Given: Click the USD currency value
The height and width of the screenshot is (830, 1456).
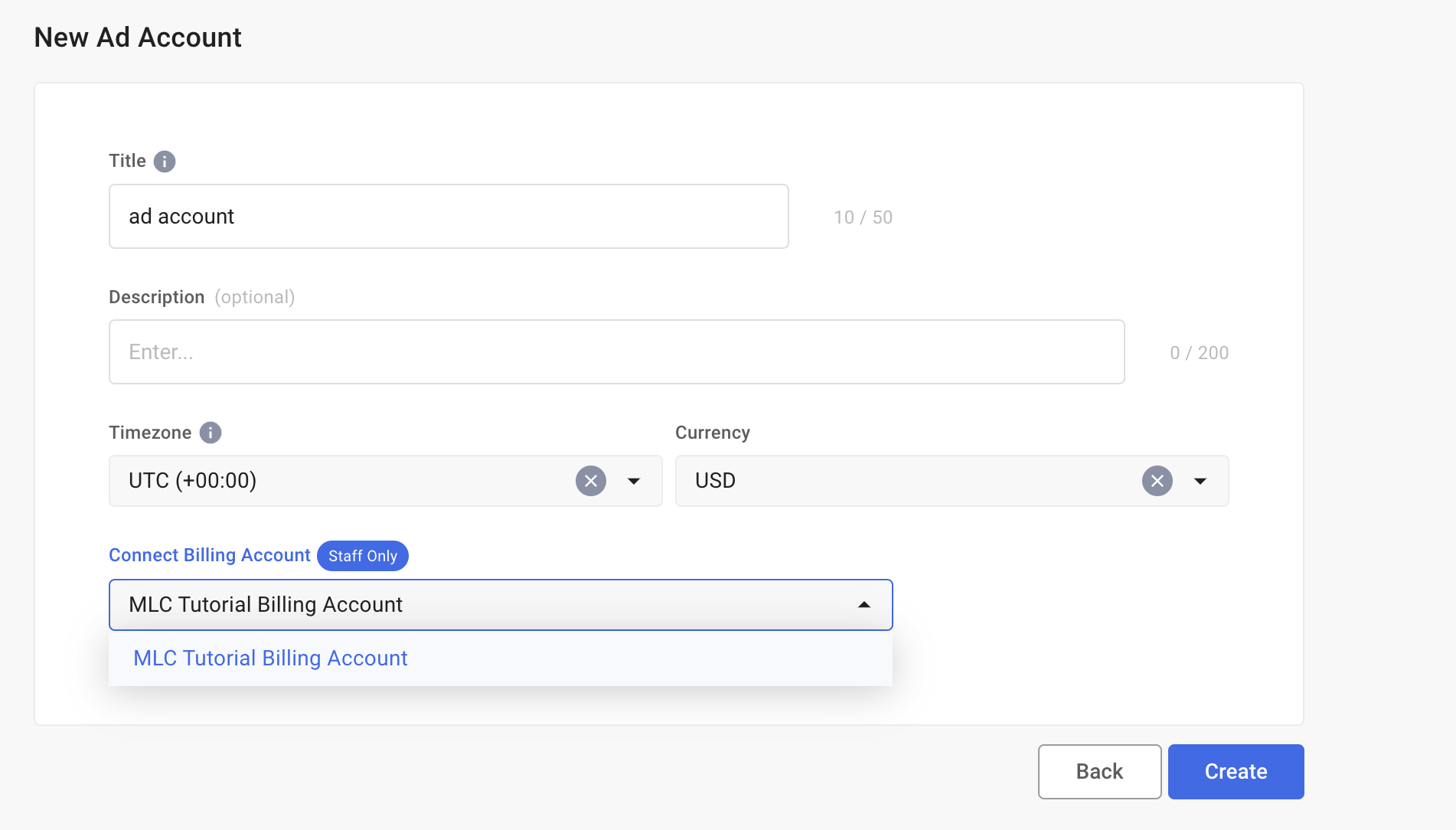Looking at the screenshot, I should coord(716,481).
